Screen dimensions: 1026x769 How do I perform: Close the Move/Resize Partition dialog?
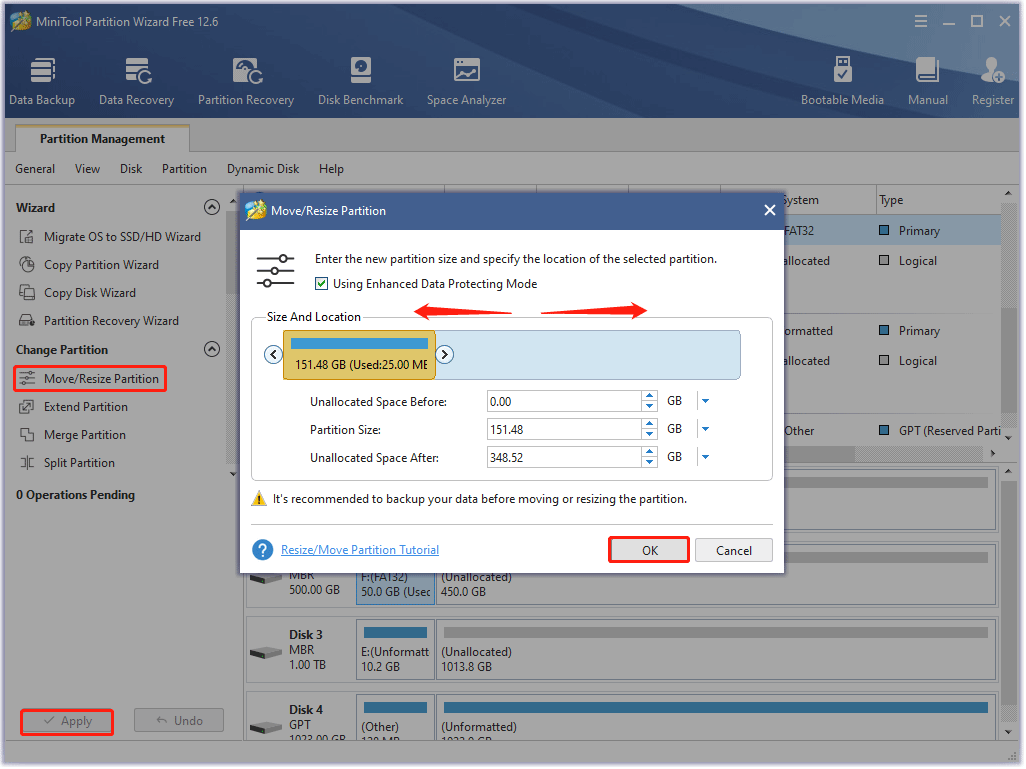point(770,211)
